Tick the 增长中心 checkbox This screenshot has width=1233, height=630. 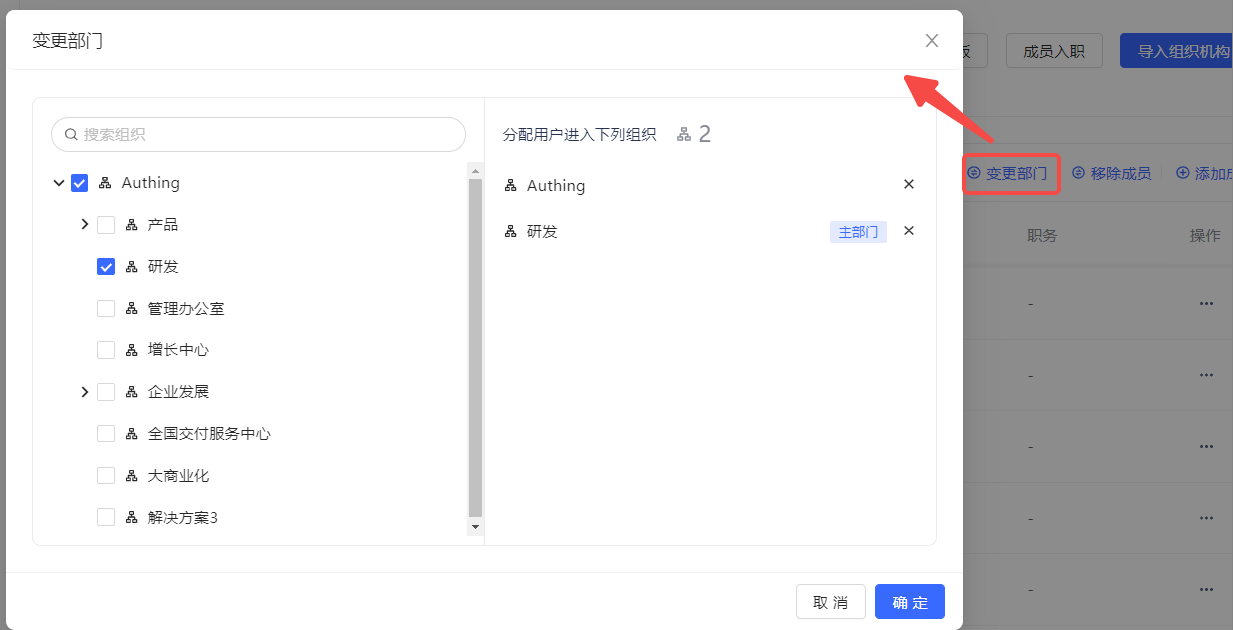pos(106,350)
